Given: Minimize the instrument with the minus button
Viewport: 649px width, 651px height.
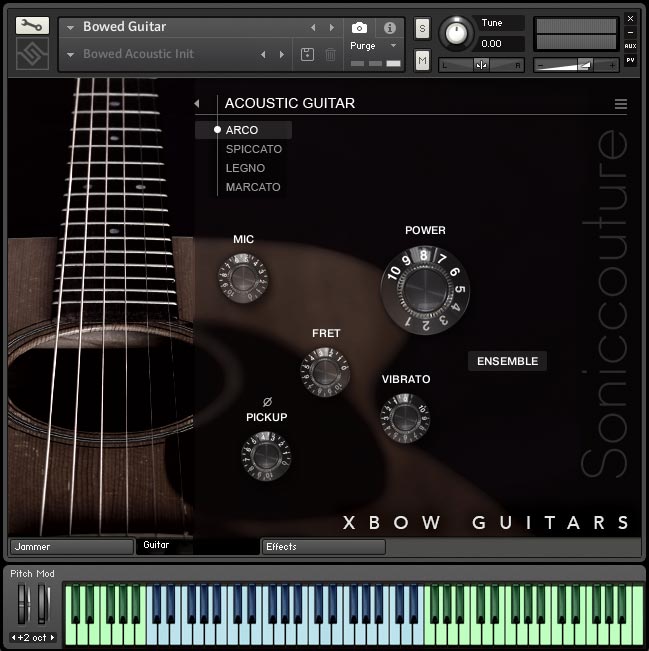Looking at the screenshot, I should click(x=630, y=32).
